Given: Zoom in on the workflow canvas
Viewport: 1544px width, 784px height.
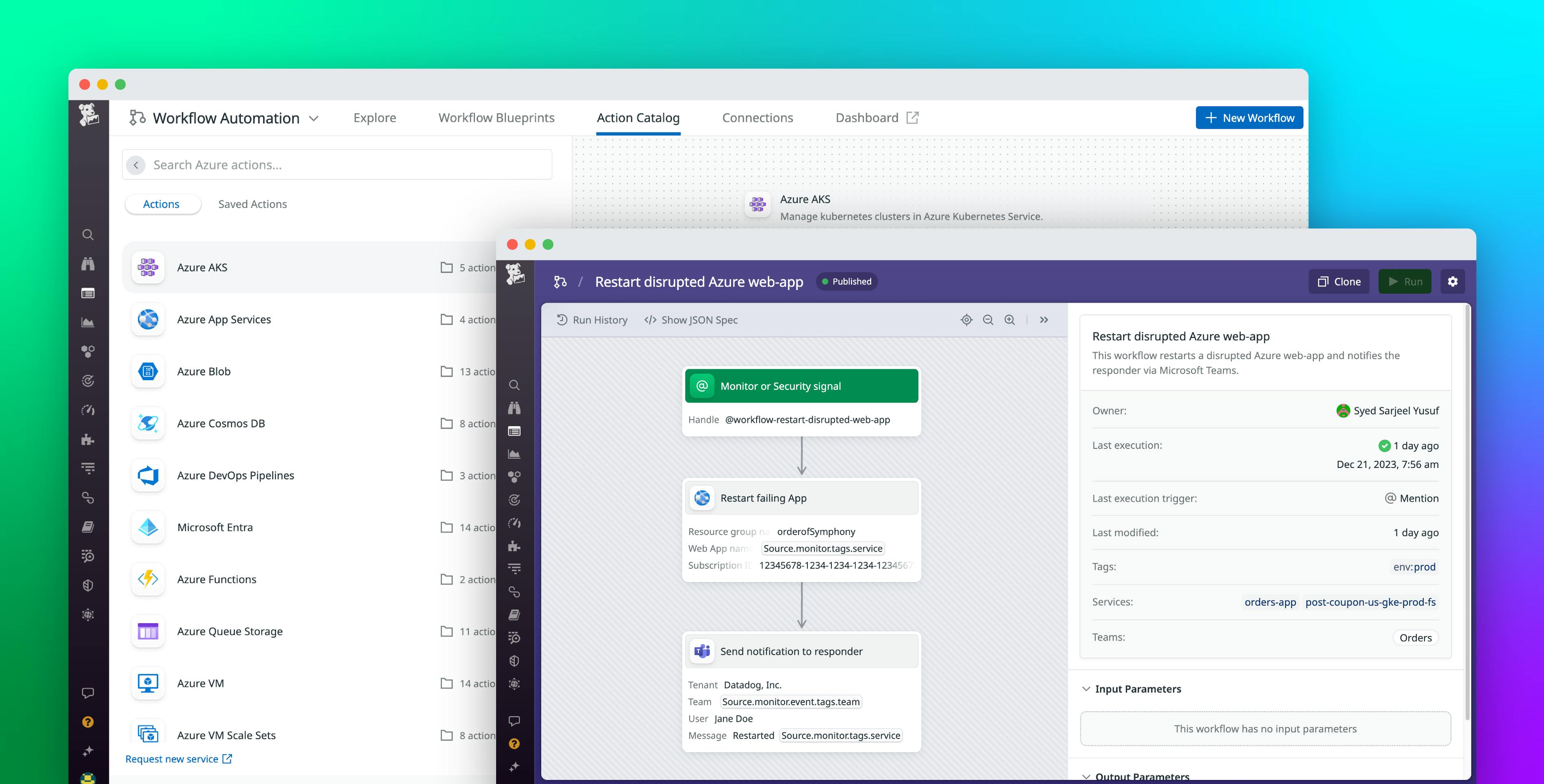Looking at the screenshot, I should point(1009,320).
